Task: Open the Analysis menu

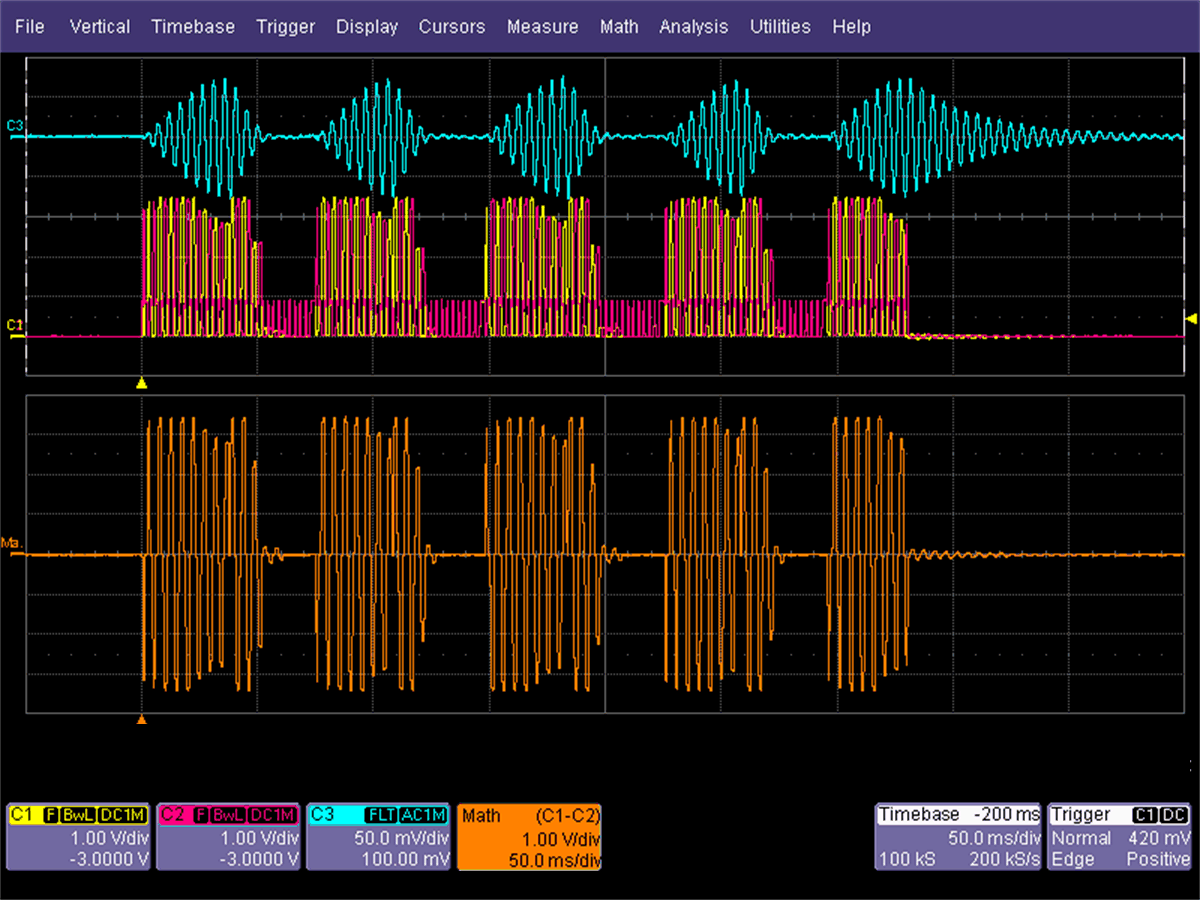Action: pos(694,27)
